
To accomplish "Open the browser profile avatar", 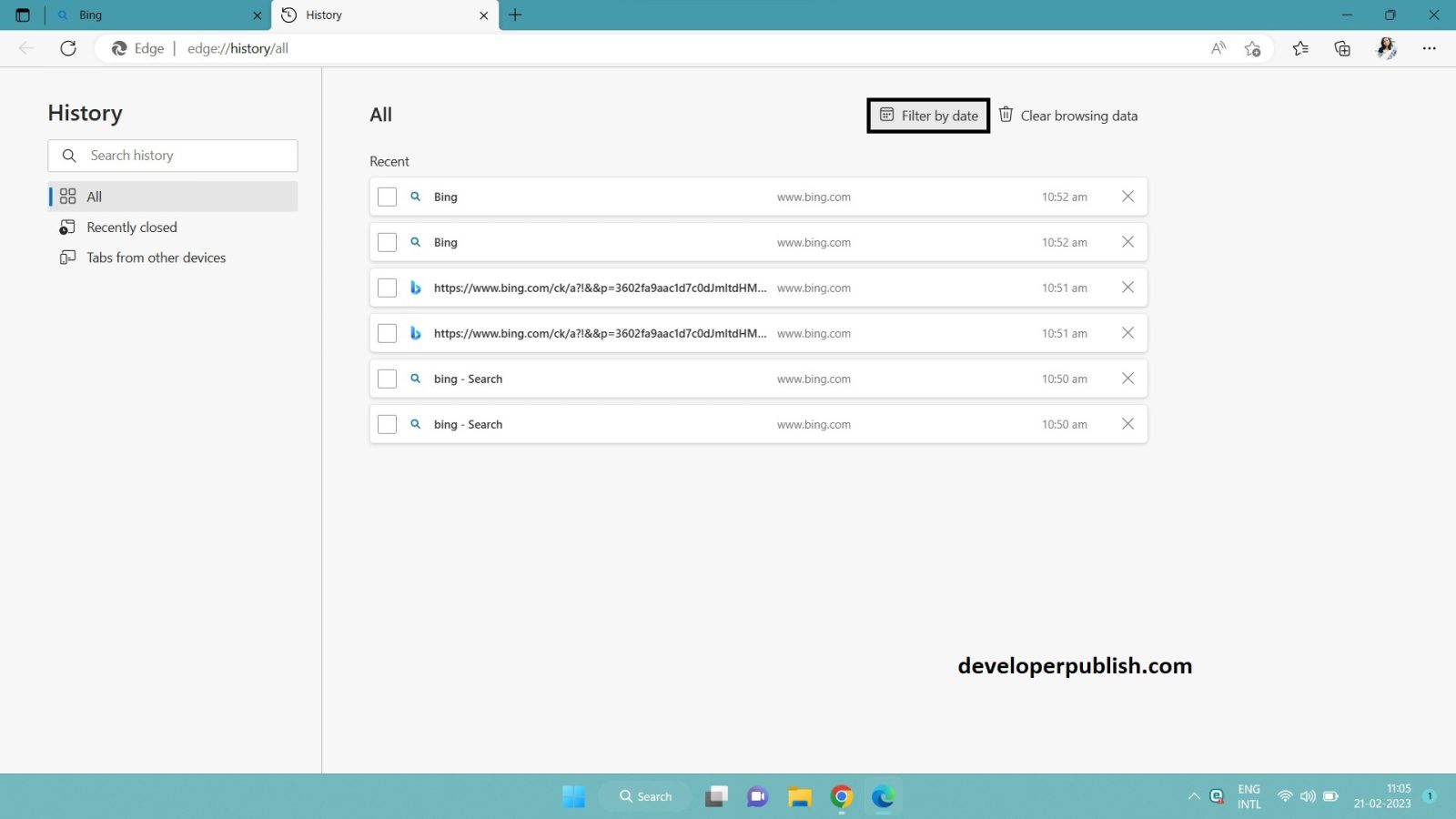I will (x=1386, y=48).
